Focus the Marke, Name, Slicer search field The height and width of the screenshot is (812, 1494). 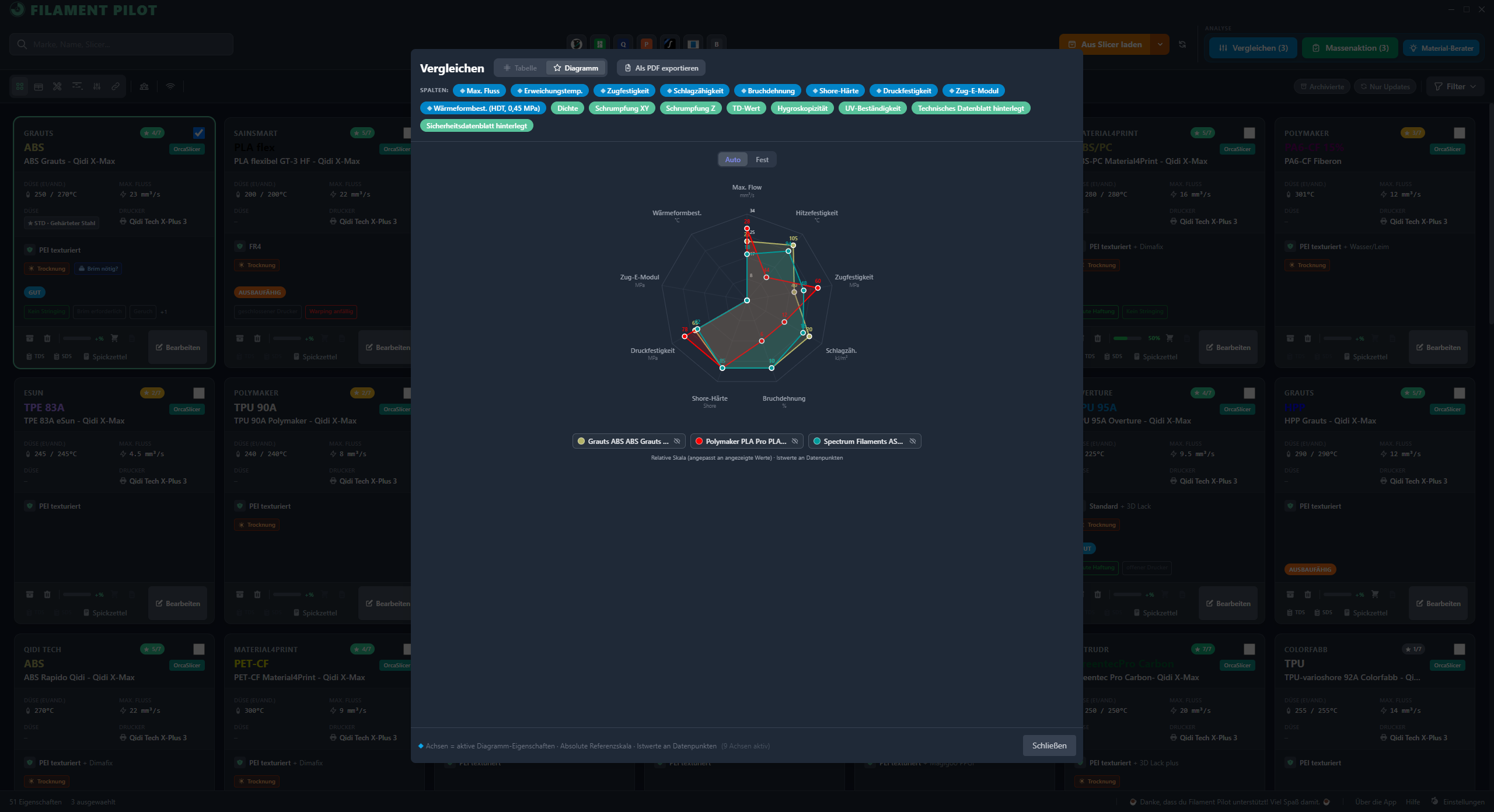pos(121,44)
